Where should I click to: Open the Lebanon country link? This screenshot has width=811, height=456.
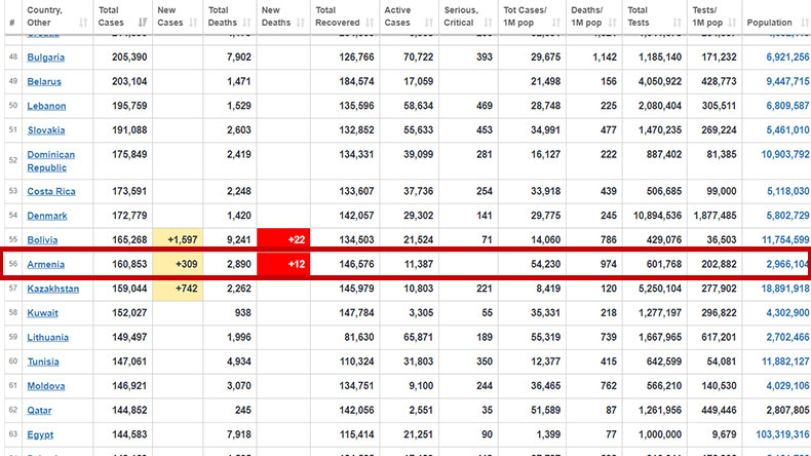47,106
